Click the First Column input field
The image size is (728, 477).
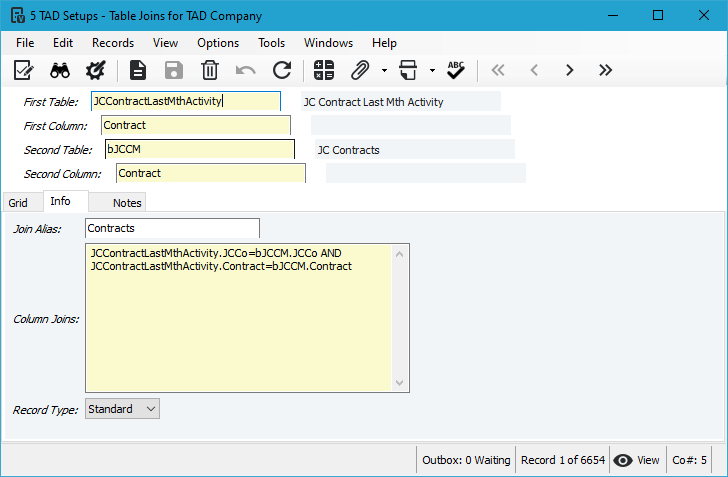click(195, 125)
